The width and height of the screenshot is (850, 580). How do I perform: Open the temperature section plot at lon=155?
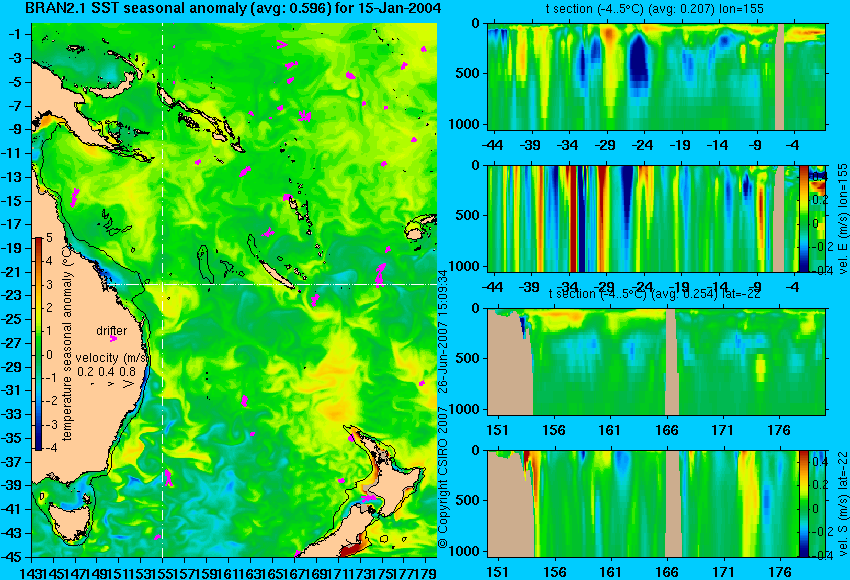656,76
